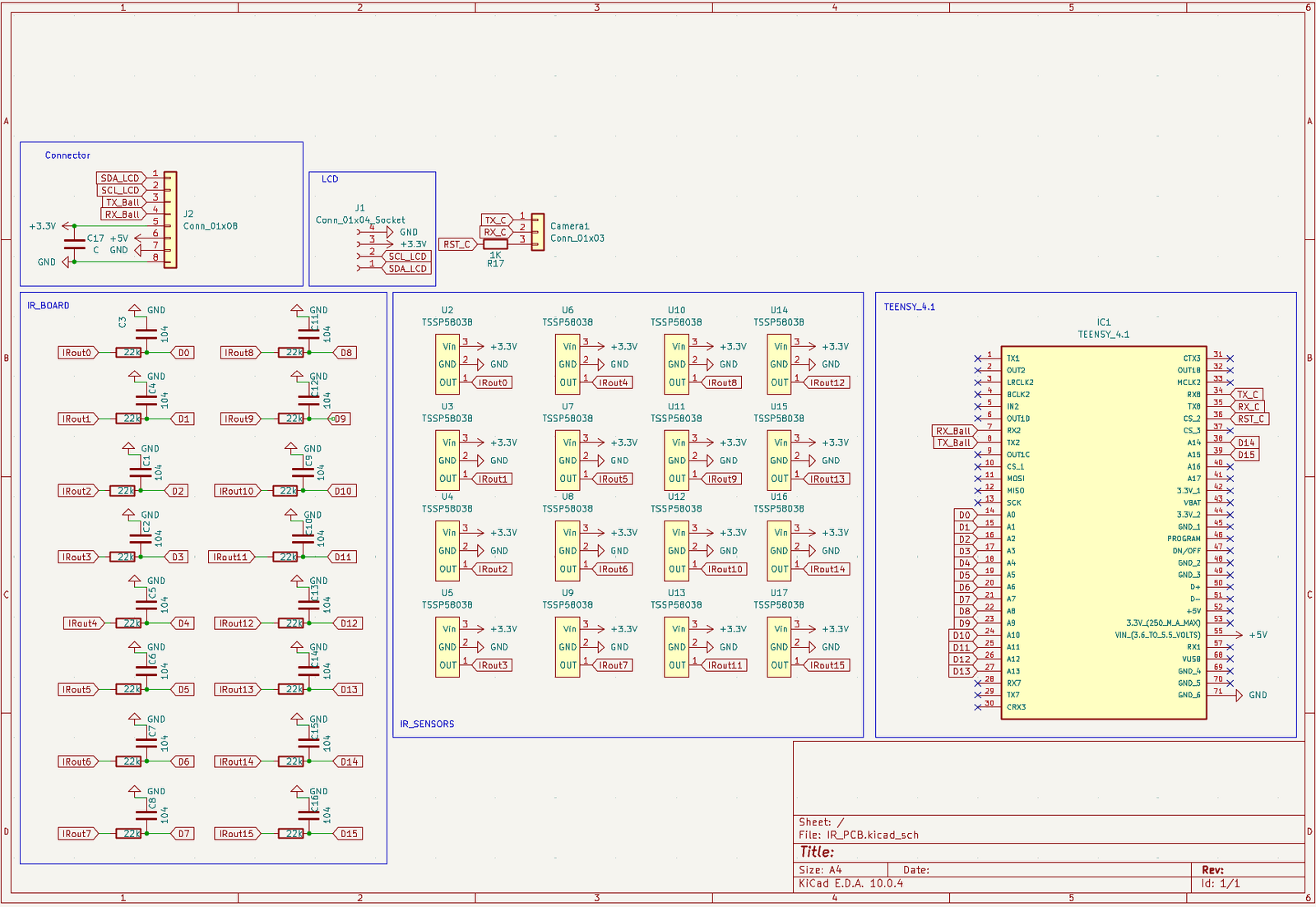
Task: Select the D9 label in the IR_BOARD section
Action: 339,419
